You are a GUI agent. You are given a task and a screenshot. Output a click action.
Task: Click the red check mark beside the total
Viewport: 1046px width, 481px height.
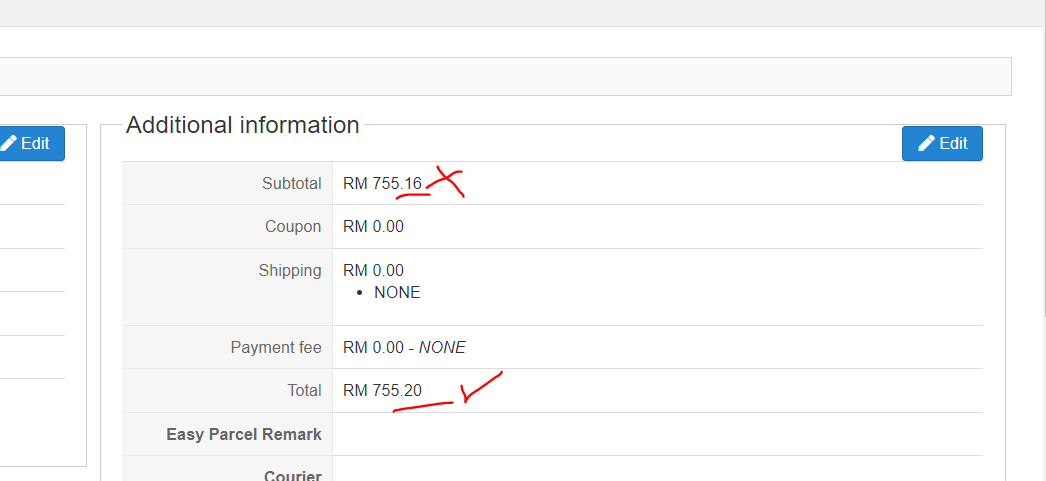pos(478,389)
